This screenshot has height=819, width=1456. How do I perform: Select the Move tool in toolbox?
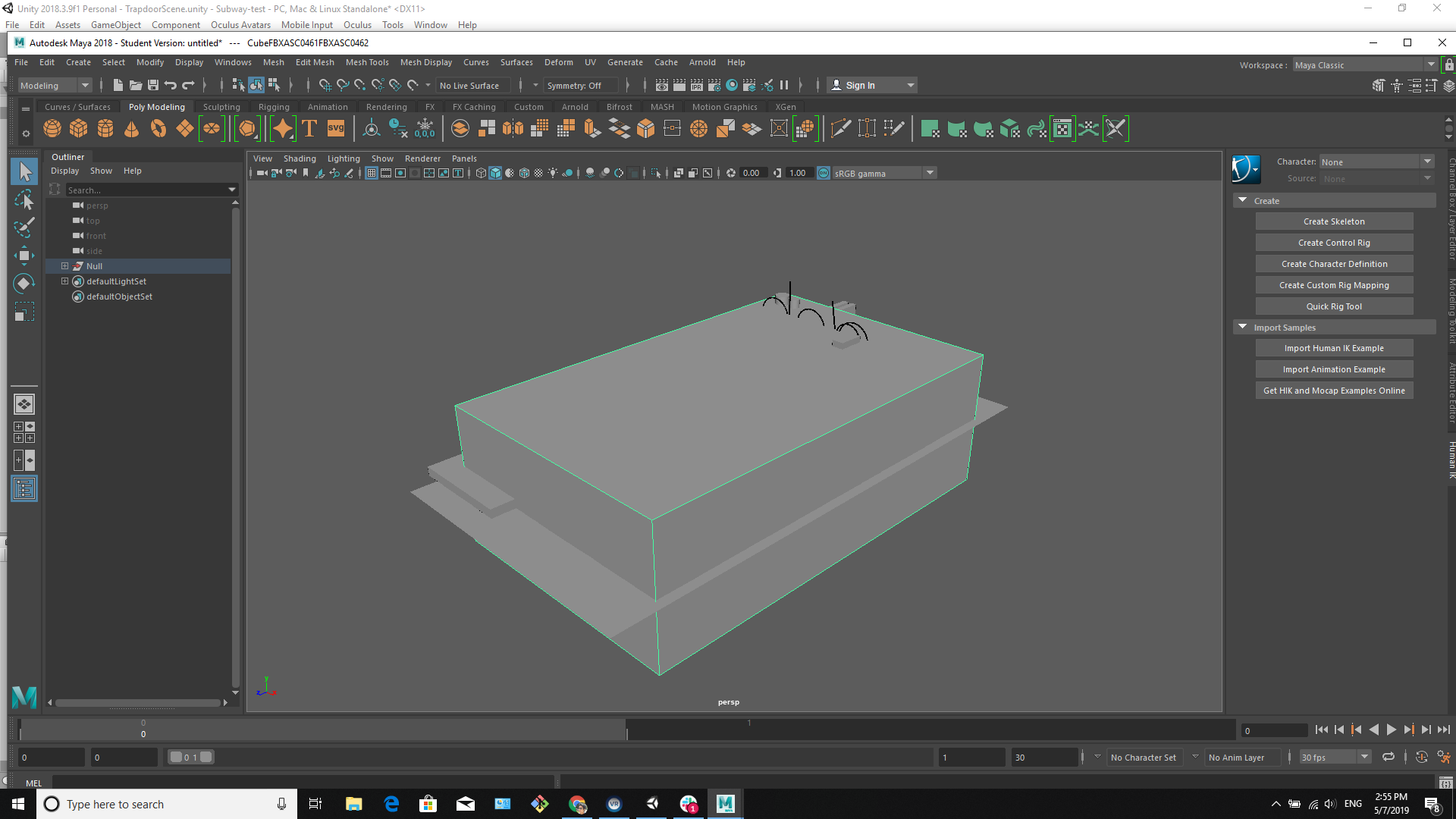24,255
